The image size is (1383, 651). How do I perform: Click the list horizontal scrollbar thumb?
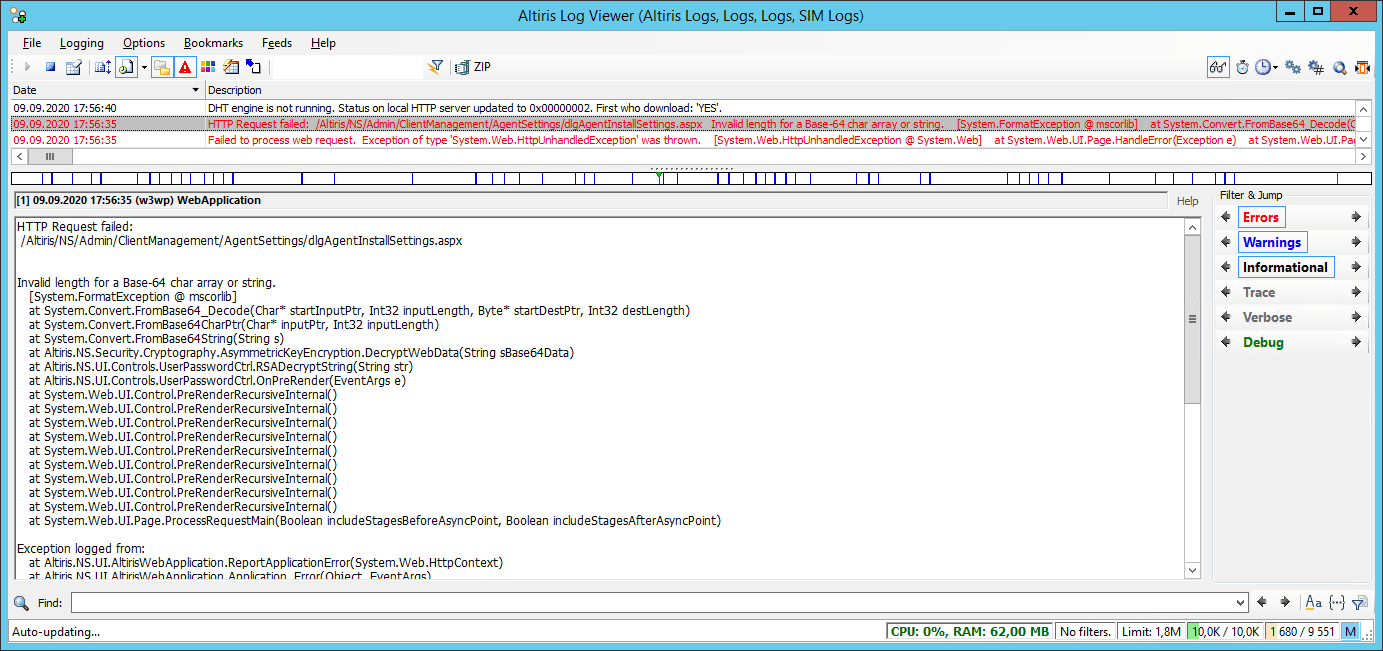pos(50,157)
